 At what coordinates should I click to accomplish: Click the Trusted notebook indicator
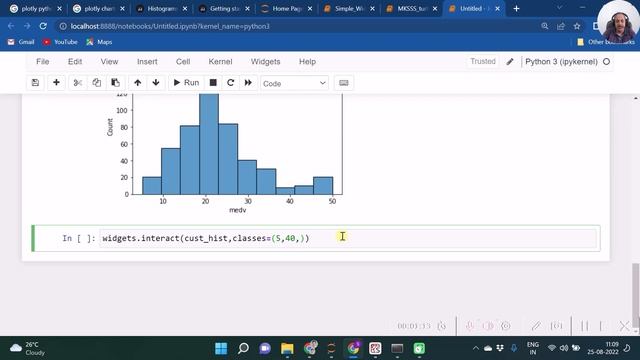pos(483,62)
